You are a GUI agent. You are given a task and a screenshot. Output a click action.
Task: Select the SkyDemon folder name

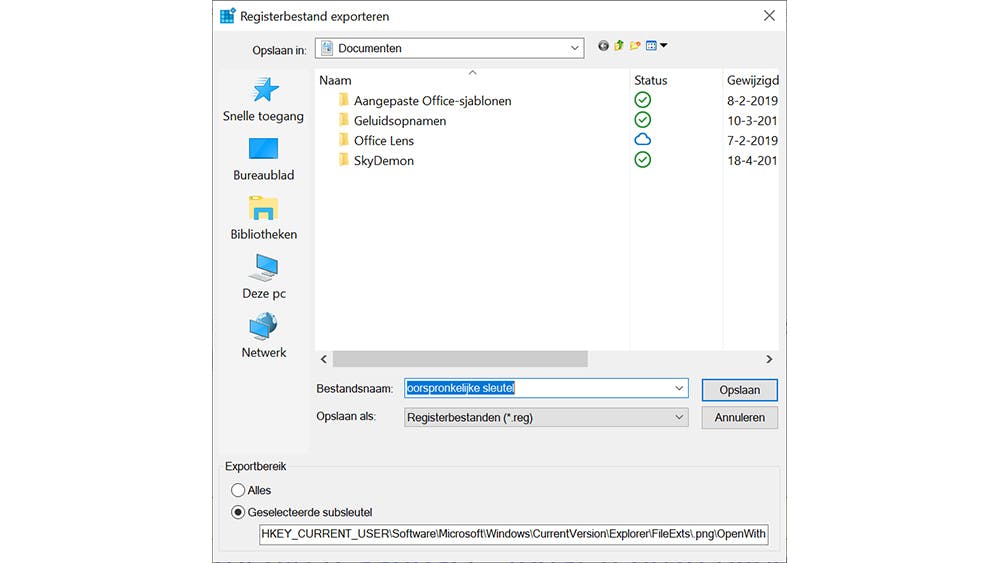click(x=384, y=161)
